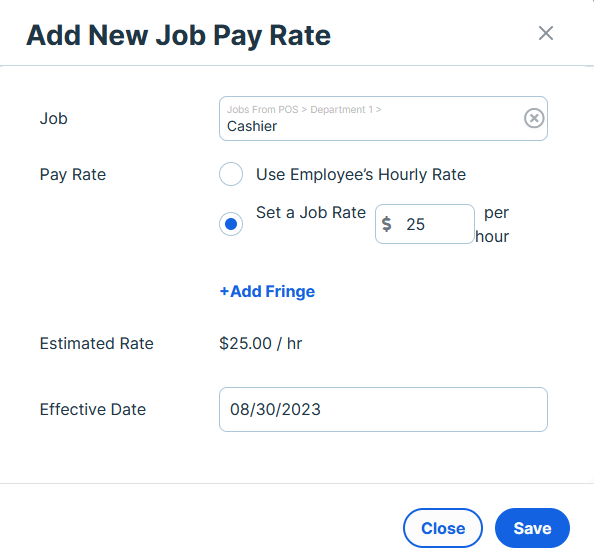The width and height of the screenshot is (594, 557).
Task: Click the "Set a Job Rate" label text
Action: 311,212
